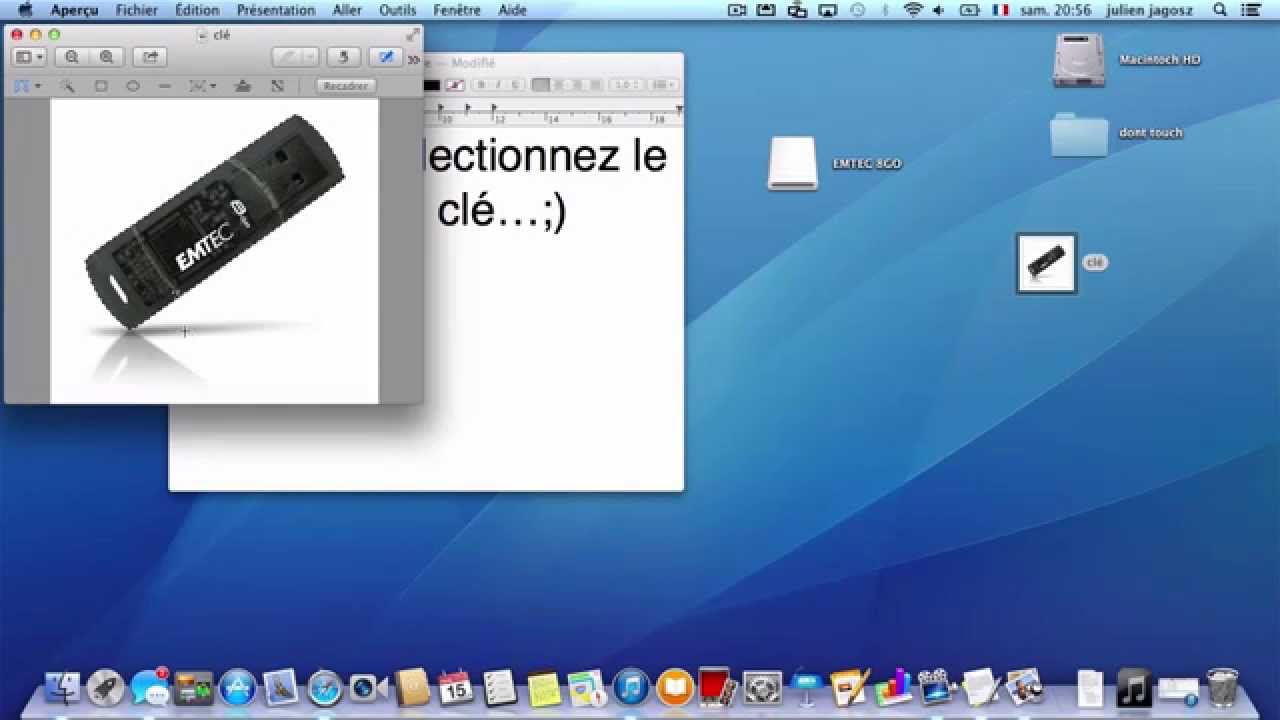Image resolution: width=1280 pixels, height=720 pixels.
Task: Click the Recadrer button
Action: (346, 86)
